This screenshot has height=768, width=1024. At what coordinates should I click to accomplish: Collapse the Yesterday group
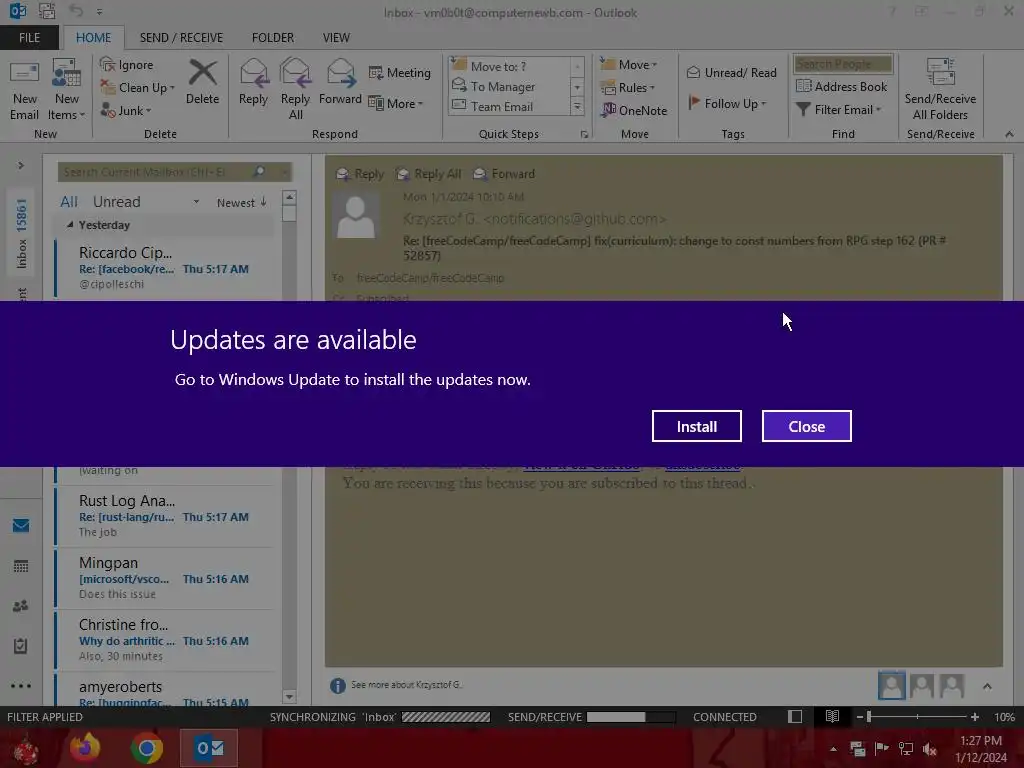point(70,225)
